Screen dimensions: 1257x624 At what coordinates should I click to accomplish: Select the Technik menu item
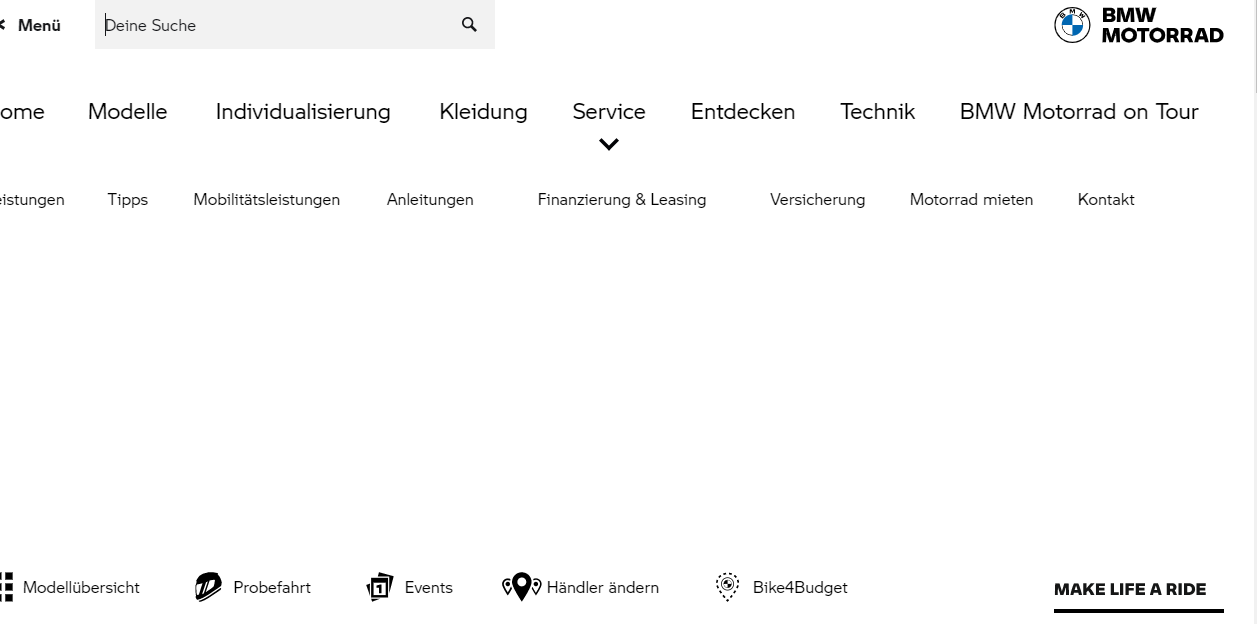pos(877,112)
